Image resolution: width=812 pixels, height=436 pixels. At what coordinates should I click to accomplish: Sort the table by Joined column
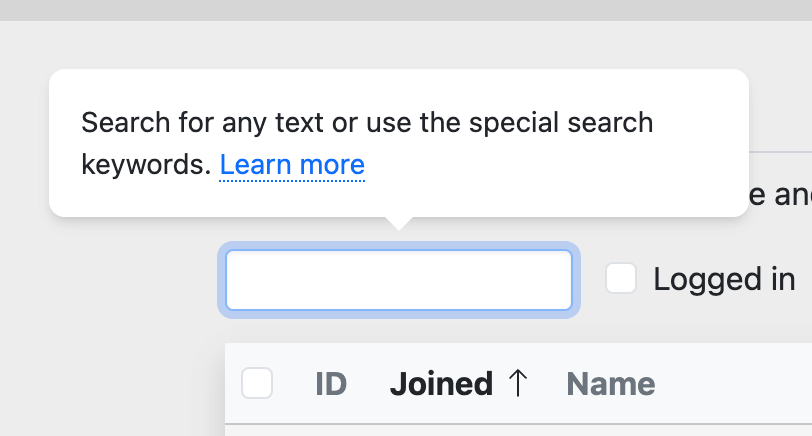click(441, 383)
